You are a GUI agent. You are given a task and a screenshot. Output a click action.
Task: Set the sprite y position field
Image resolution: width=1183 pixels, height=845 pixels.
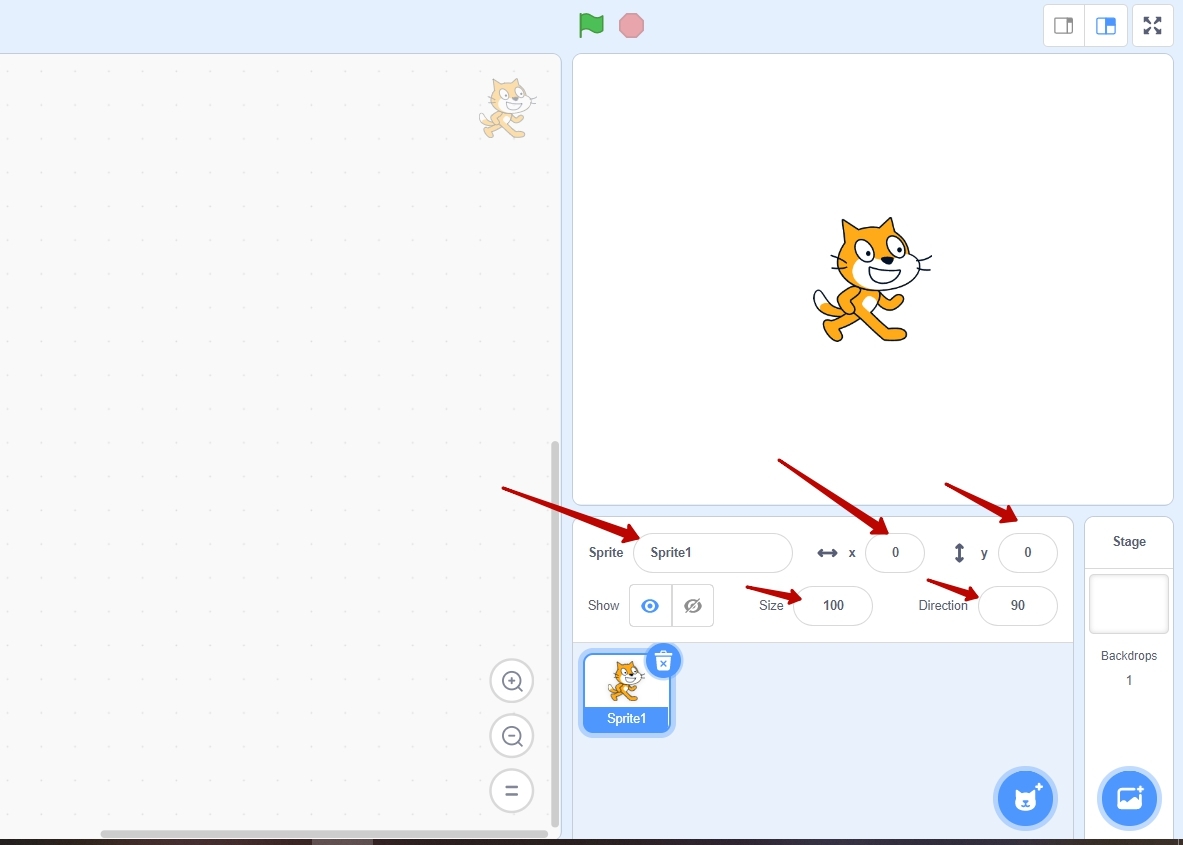point(1028,553)
